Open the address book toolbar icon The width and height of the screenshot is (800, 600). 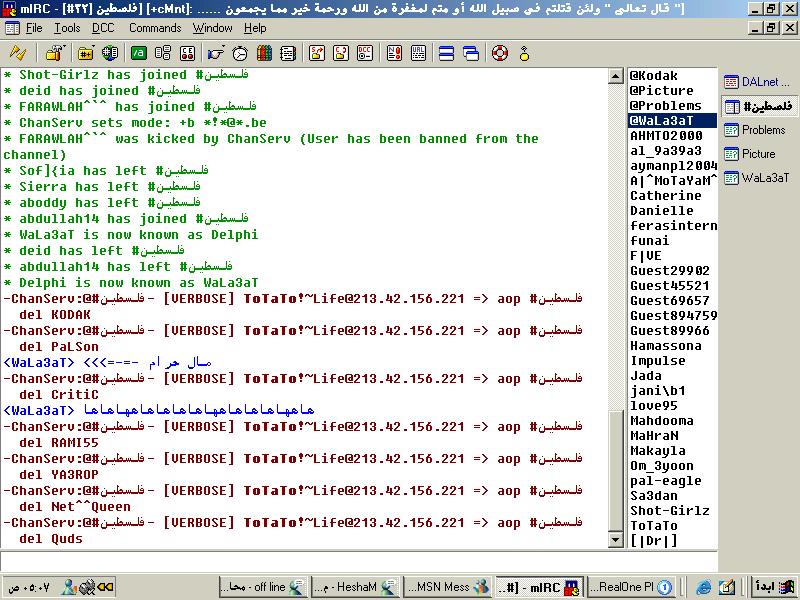coord(288,53)
